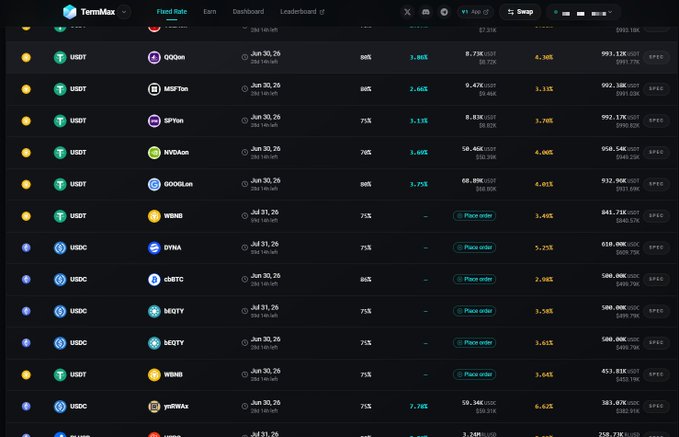Open the Discord icon link
Viewport: 679px width, 437px height.
coord(426,12)
